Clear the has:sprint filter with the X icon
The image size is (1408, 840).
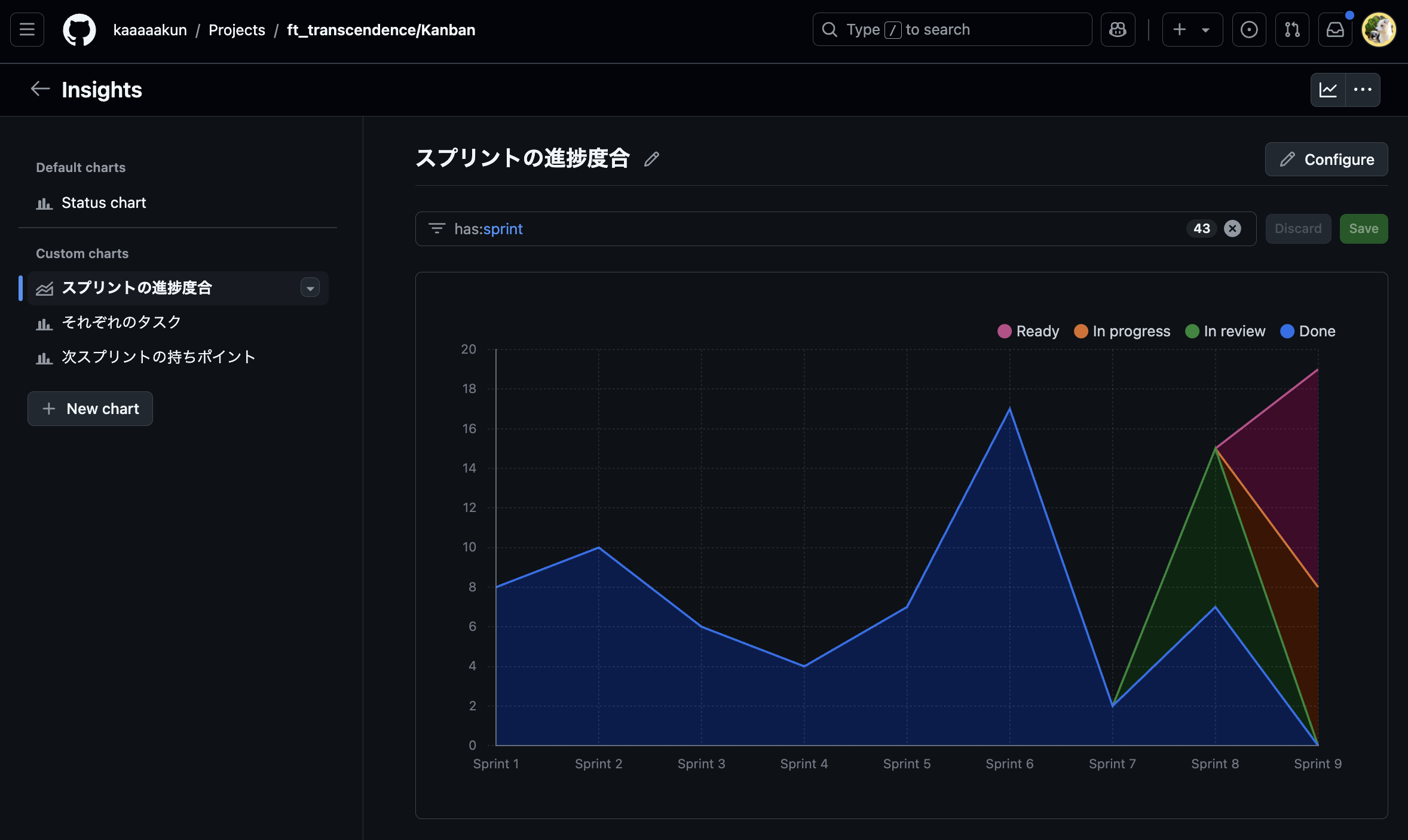[x=1232, y=228]
